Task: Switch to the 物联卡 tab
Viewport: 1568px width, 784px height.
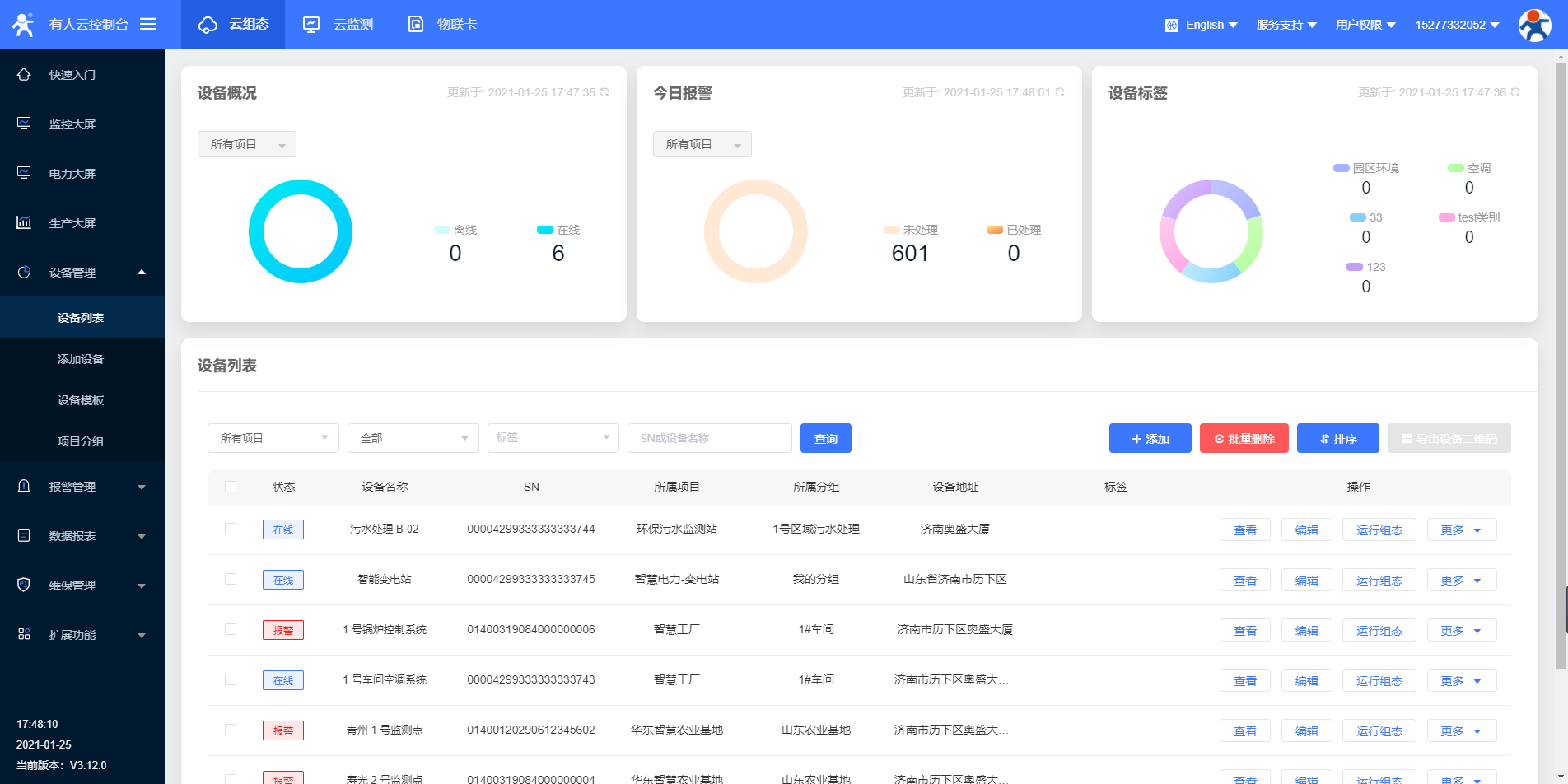Action: tap(443, 25)
